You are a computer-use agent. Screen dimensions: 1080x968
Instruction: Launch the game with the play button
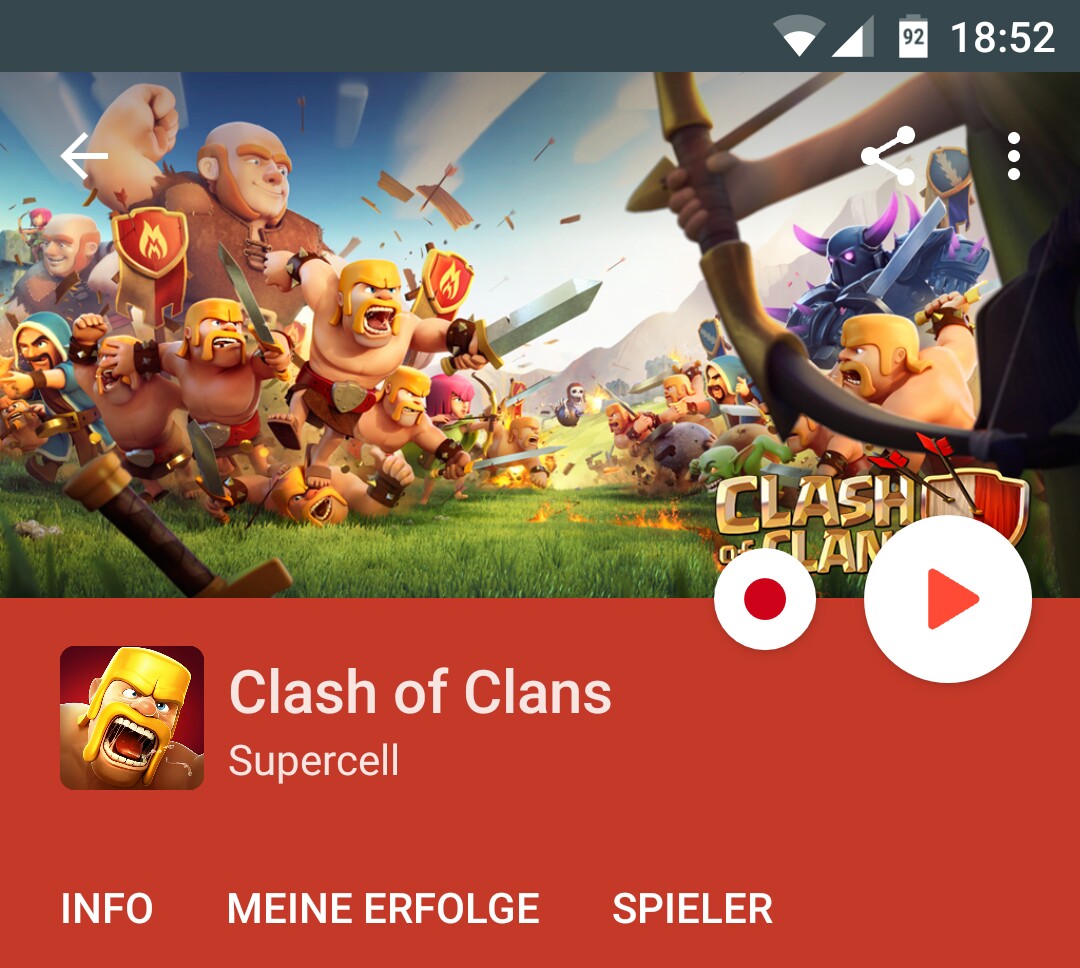pyautogui.click(x=948, y=599)
